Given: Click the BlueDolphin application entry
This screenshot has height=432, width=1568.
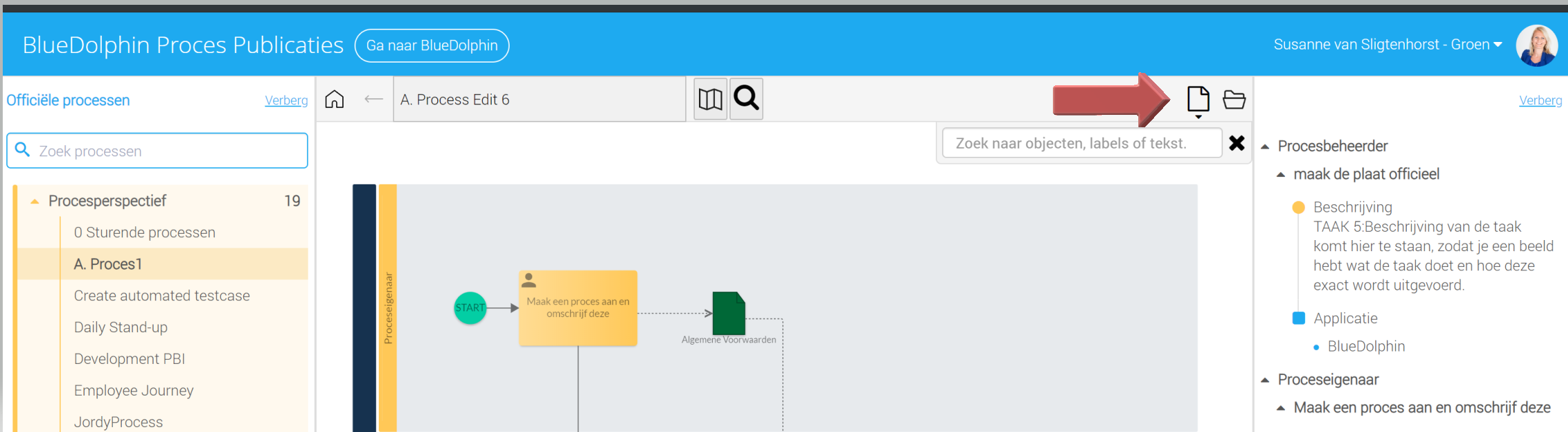Looking at the screenshot, I should point(1366,347).
